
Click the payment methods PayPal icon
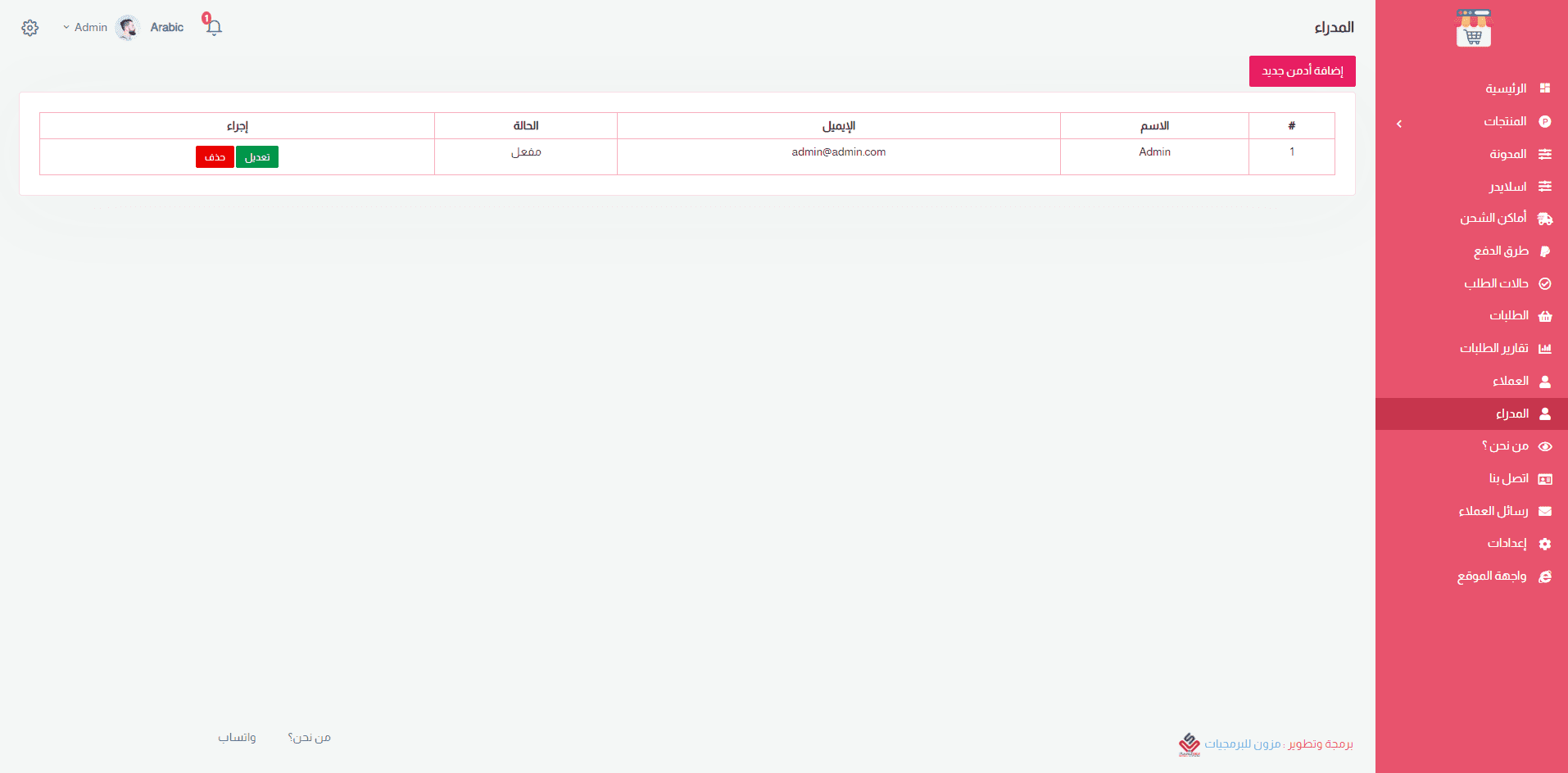point(1545,251)
